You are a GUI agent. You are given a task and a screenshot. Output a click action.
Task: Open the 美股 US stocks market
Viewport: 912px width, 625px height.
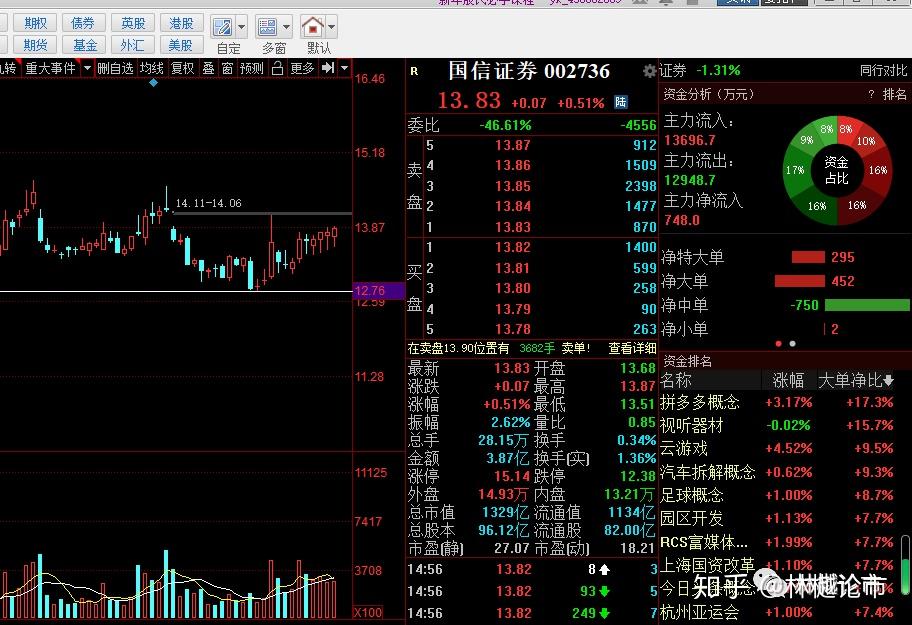click(181, 45)
